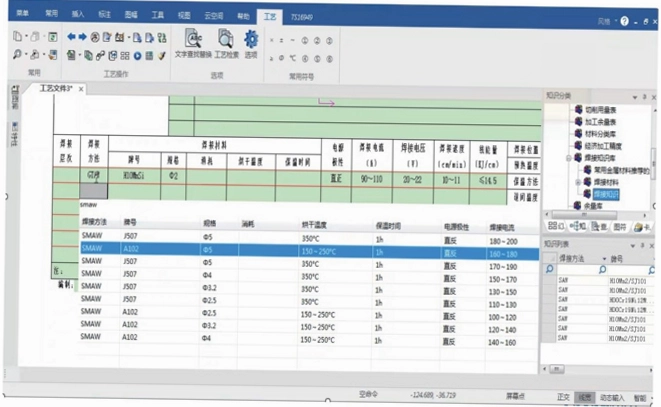Switch to the 视图 ribbon tab
Screen dimensions: 661x407
point(184,16)
